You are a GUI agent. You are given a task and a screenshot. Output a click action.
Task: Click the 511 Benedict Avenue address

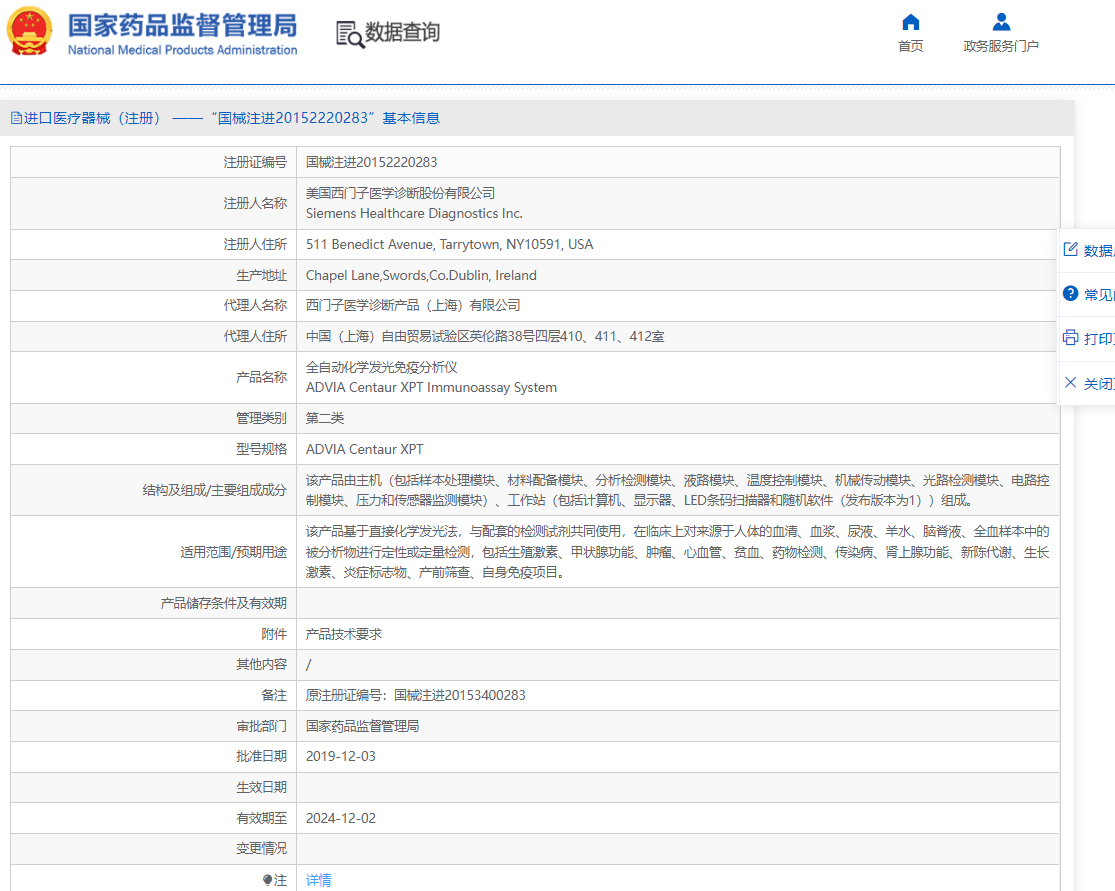449,245
